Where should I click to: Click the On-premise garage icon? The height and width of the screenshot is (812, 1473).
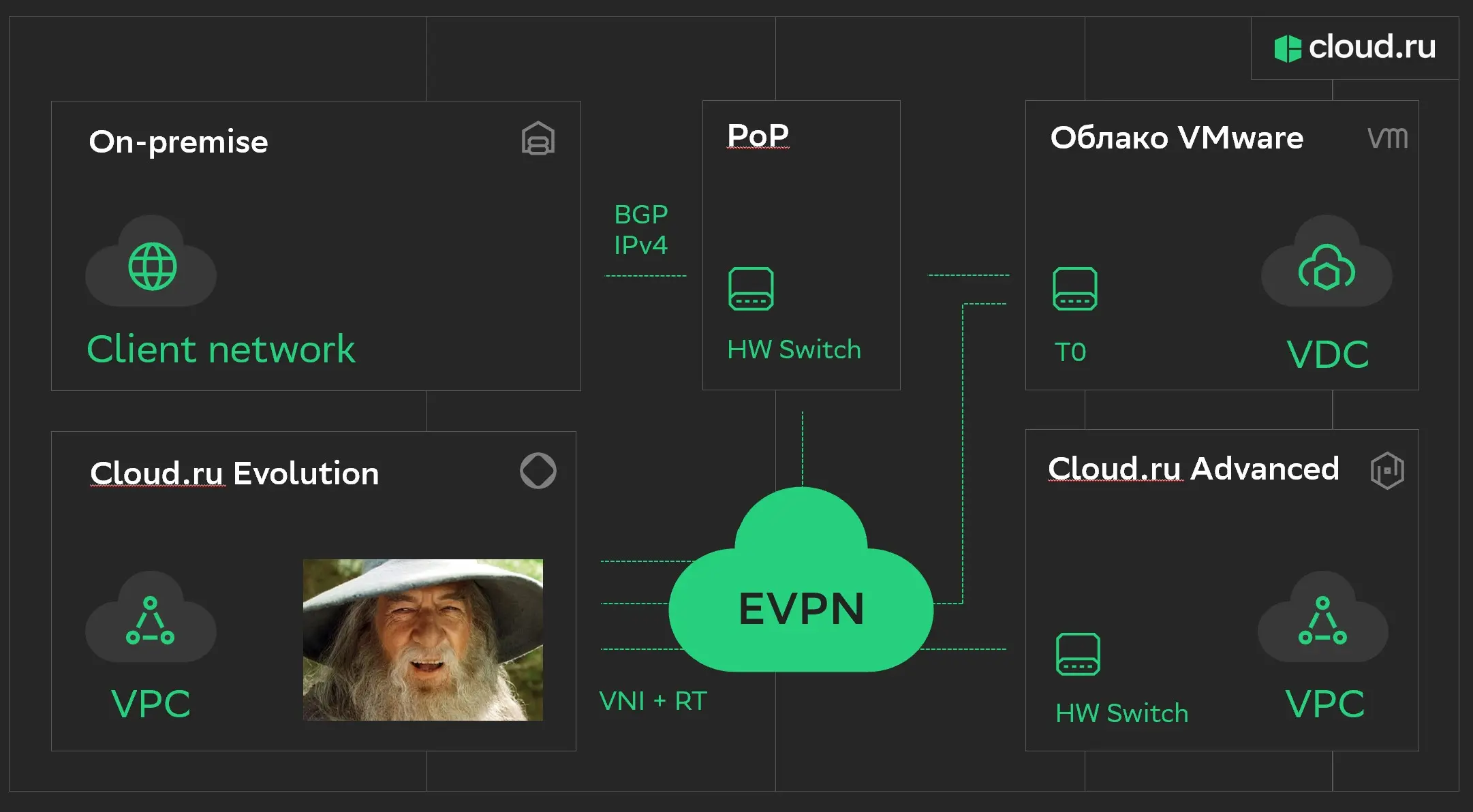pos(538,138)
